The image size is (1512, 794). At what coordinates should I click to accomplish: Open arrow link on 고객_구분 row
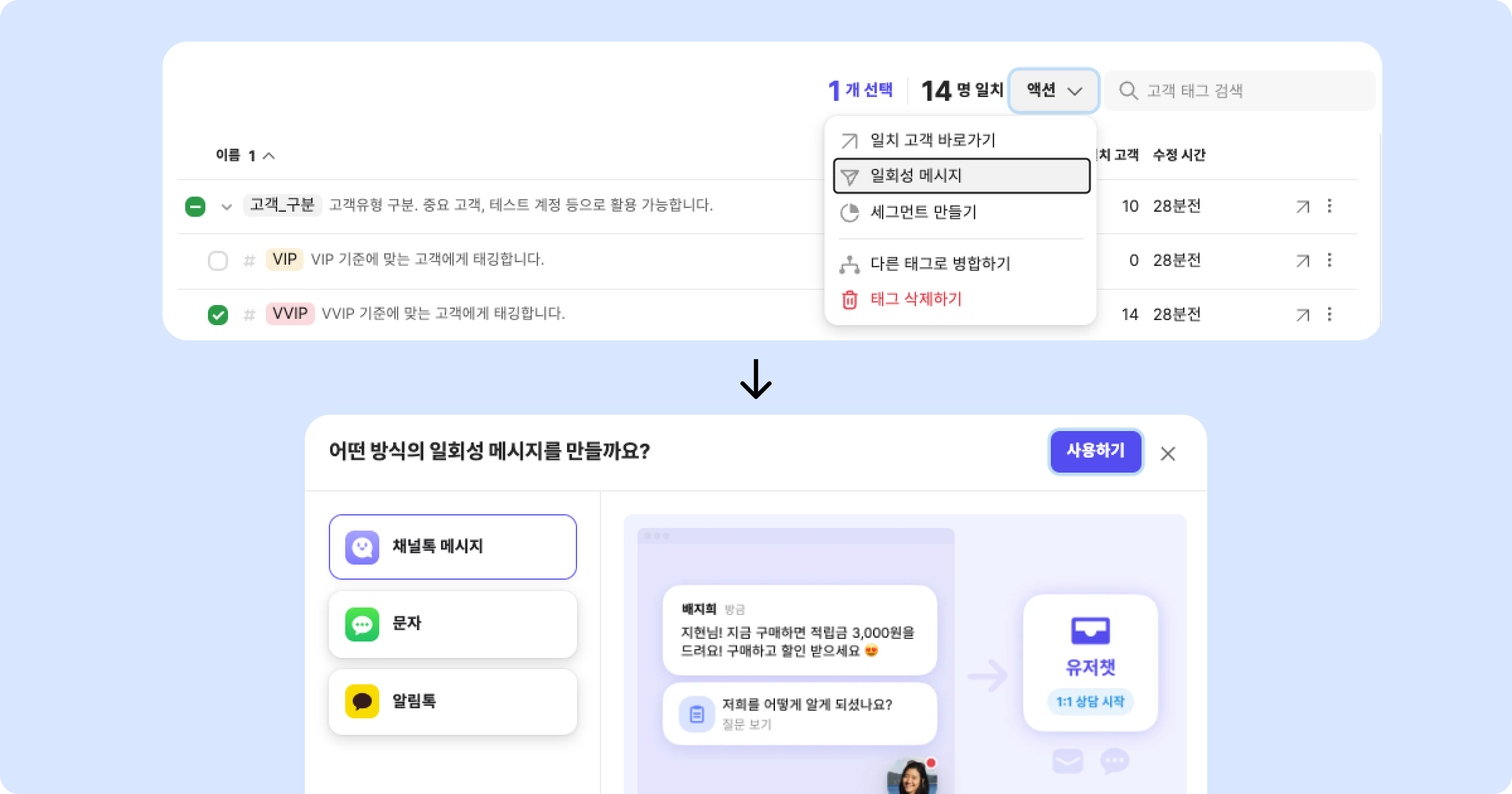point(1302,206)
